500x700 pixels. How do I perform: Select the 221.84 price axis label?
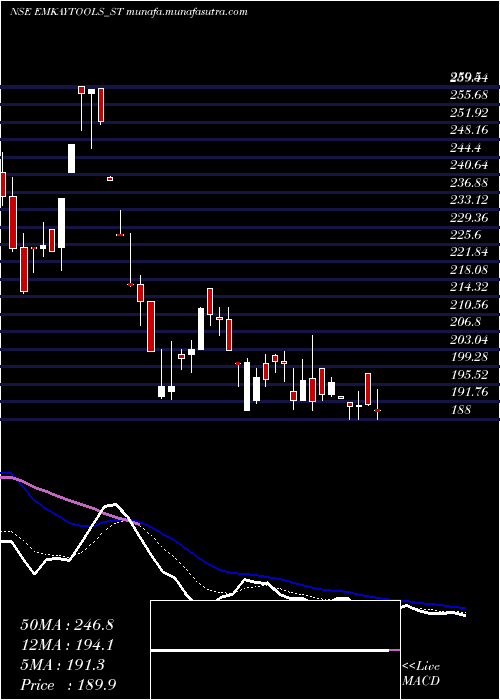pos(468,252)
